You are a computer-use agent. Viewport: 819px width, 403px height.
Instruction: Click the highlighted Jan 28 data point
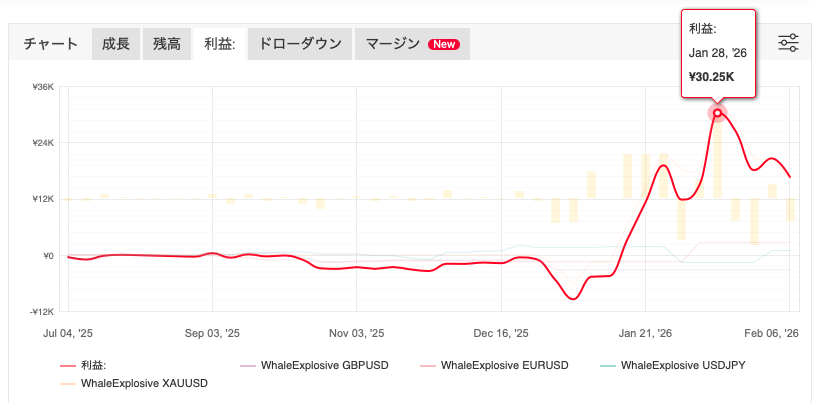(717, 113)
